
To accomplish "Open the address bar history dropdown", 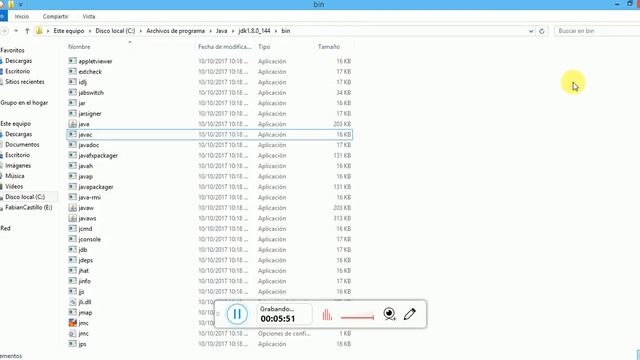I will (x=531, y=31).
